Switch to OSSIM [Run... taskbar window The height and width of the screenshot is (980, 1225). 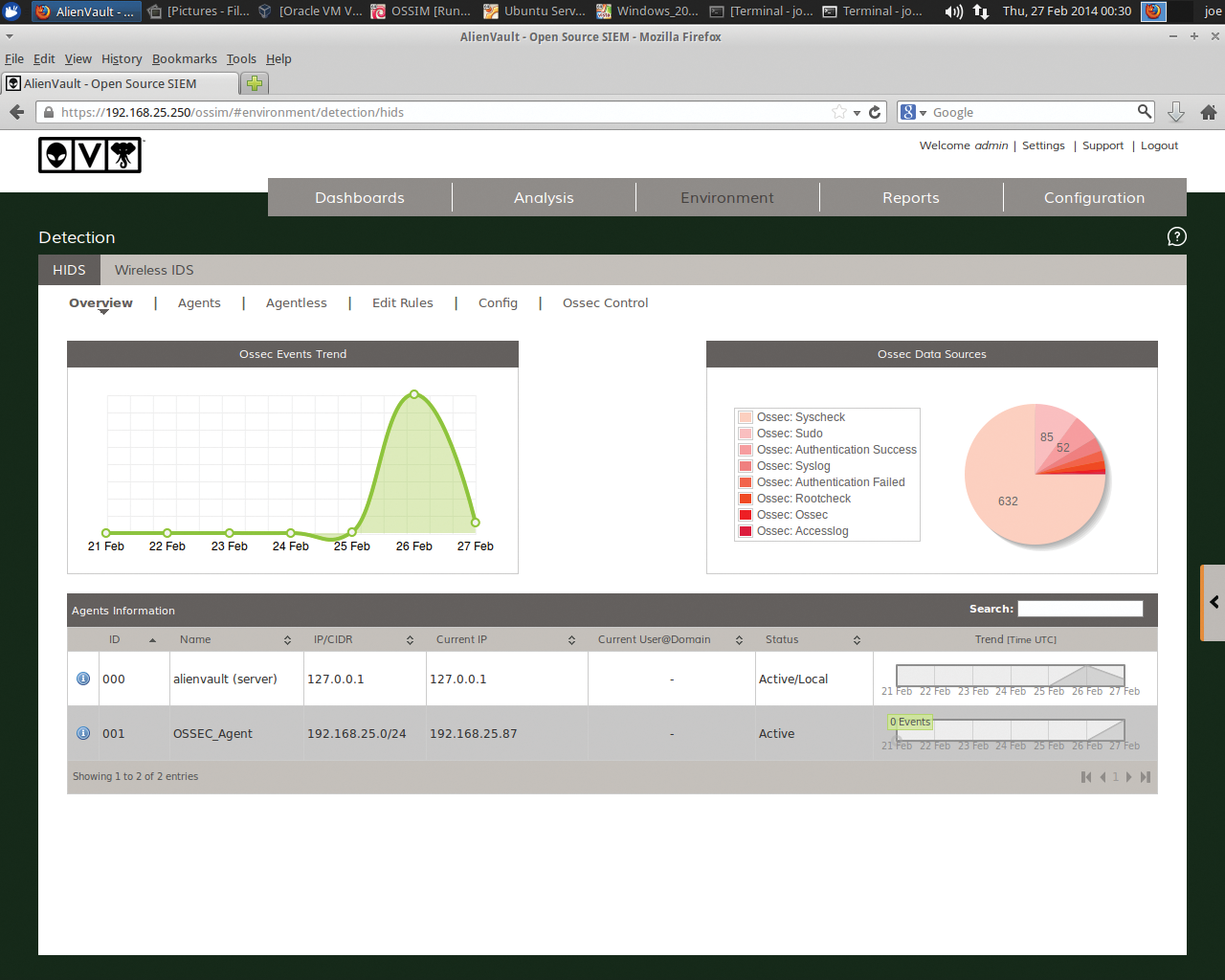click(x=421, y=11)
